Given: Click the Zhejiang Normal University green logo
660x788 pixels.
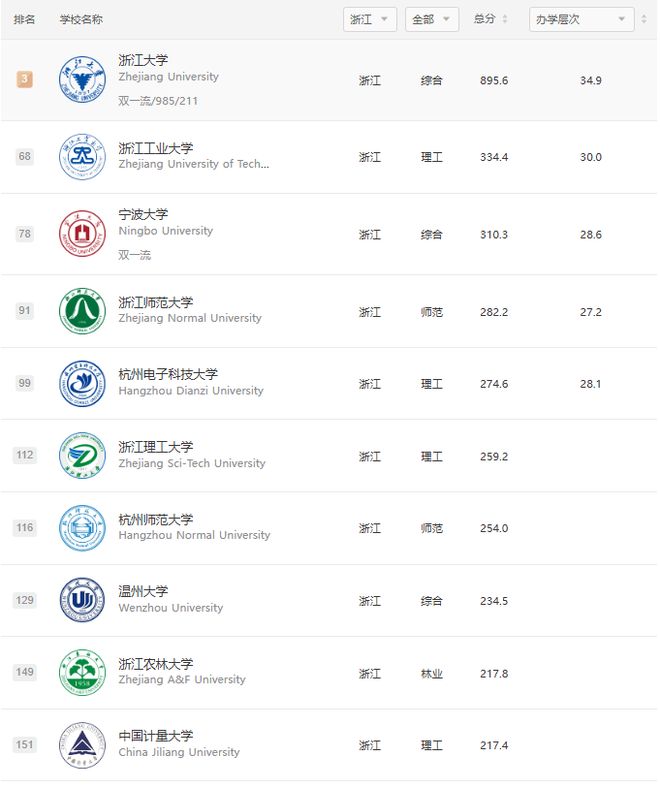Looking at the screenshot, I should tap(82, 311).
